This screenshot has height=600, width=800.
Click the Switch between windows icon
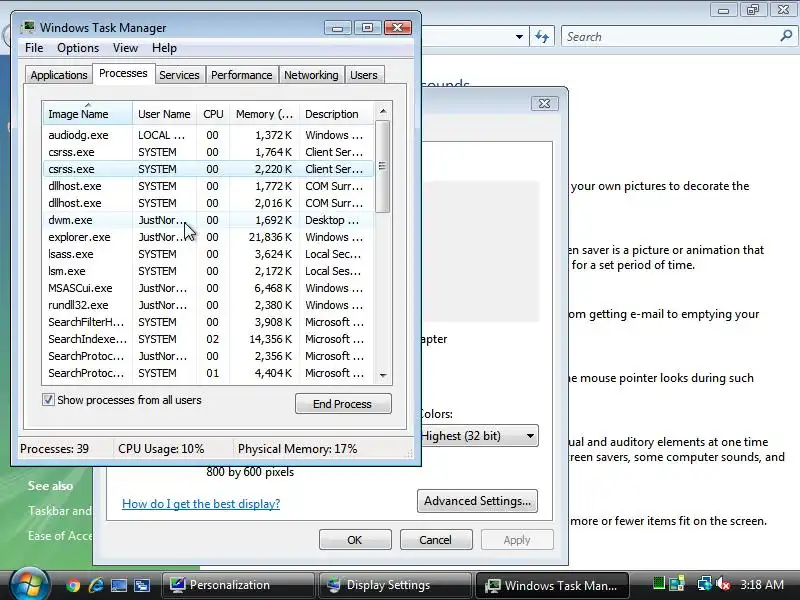142,585
